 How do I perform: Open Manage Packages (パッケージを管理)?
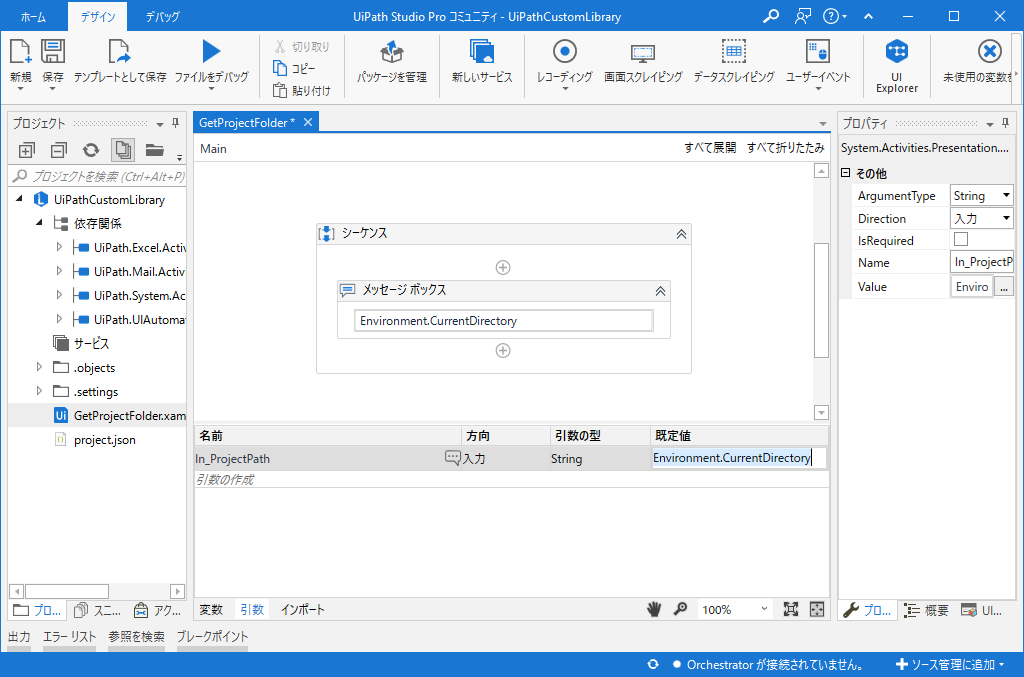392,63
